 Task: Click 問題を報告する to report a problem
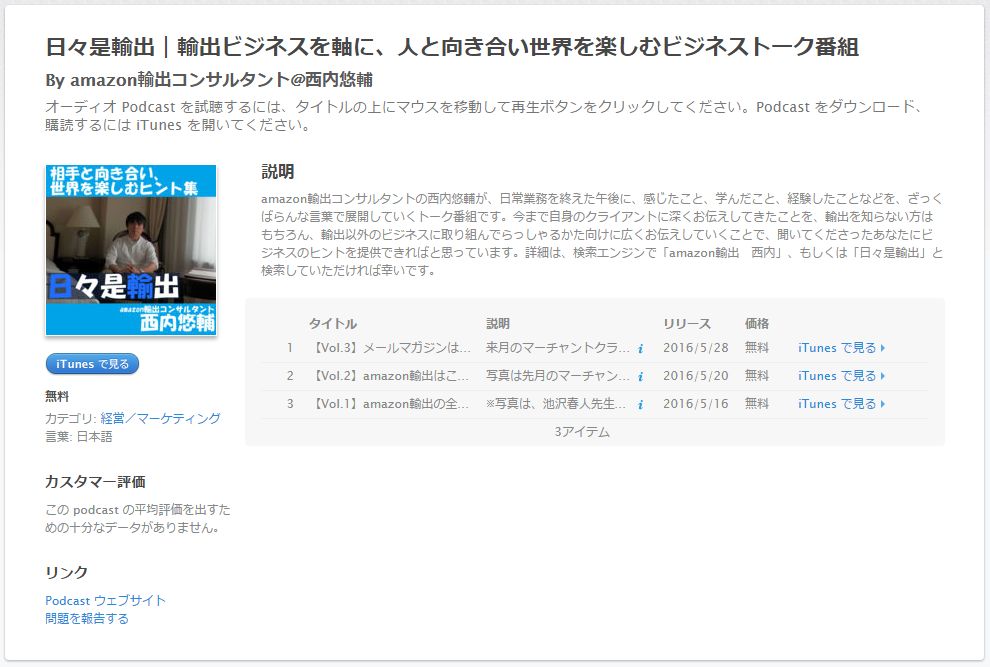[87, 618]
